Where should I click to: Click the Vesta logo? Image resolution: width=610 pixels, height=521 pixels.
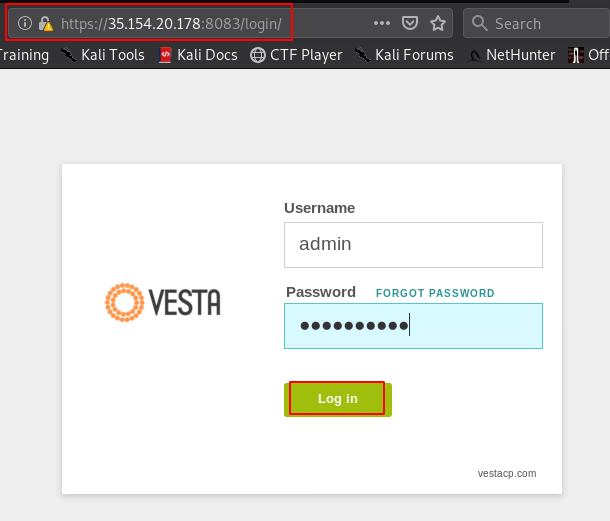[163, 302]
